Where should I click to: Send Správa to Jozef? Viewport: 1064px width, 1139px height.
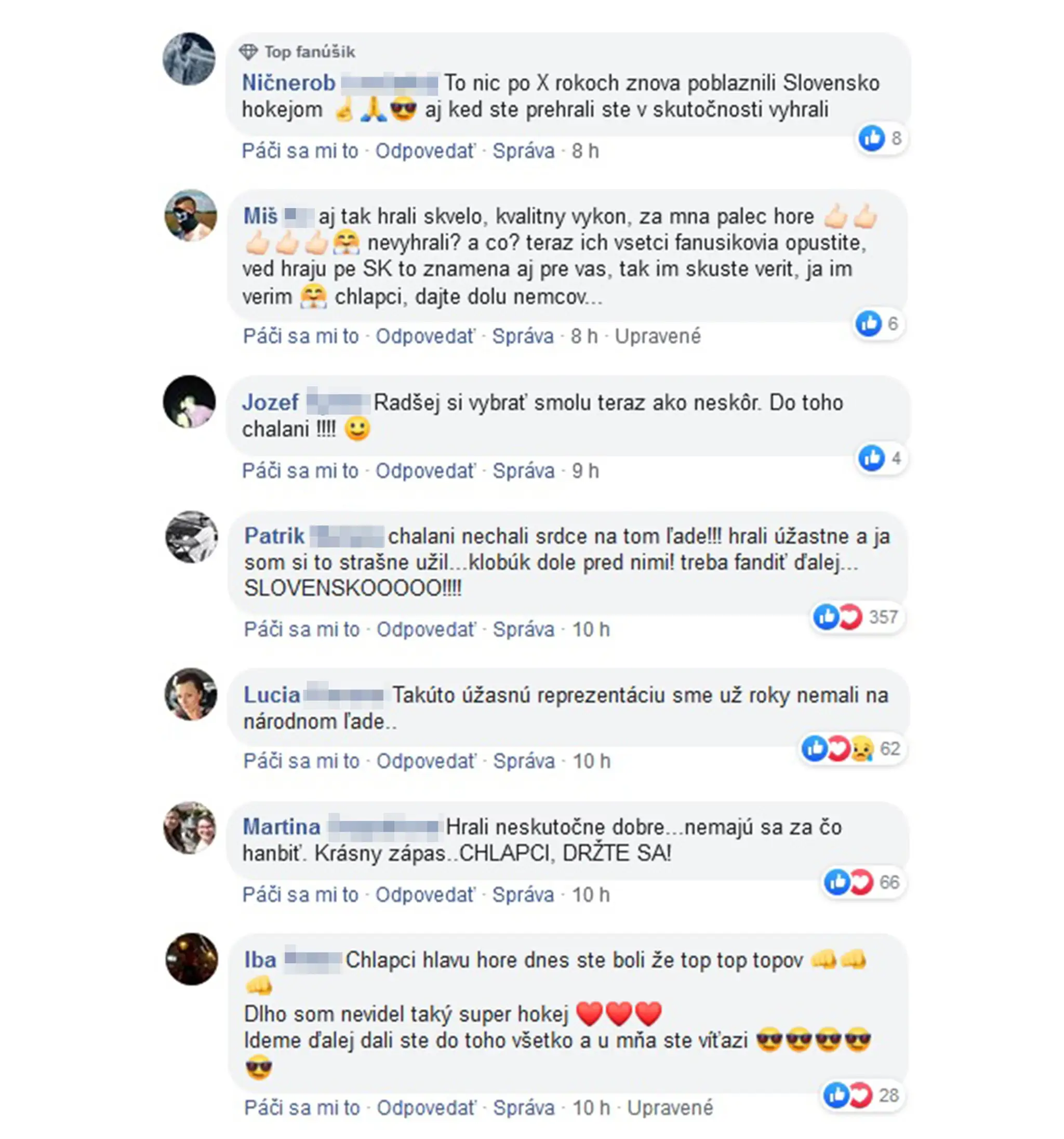pos(523,471)
